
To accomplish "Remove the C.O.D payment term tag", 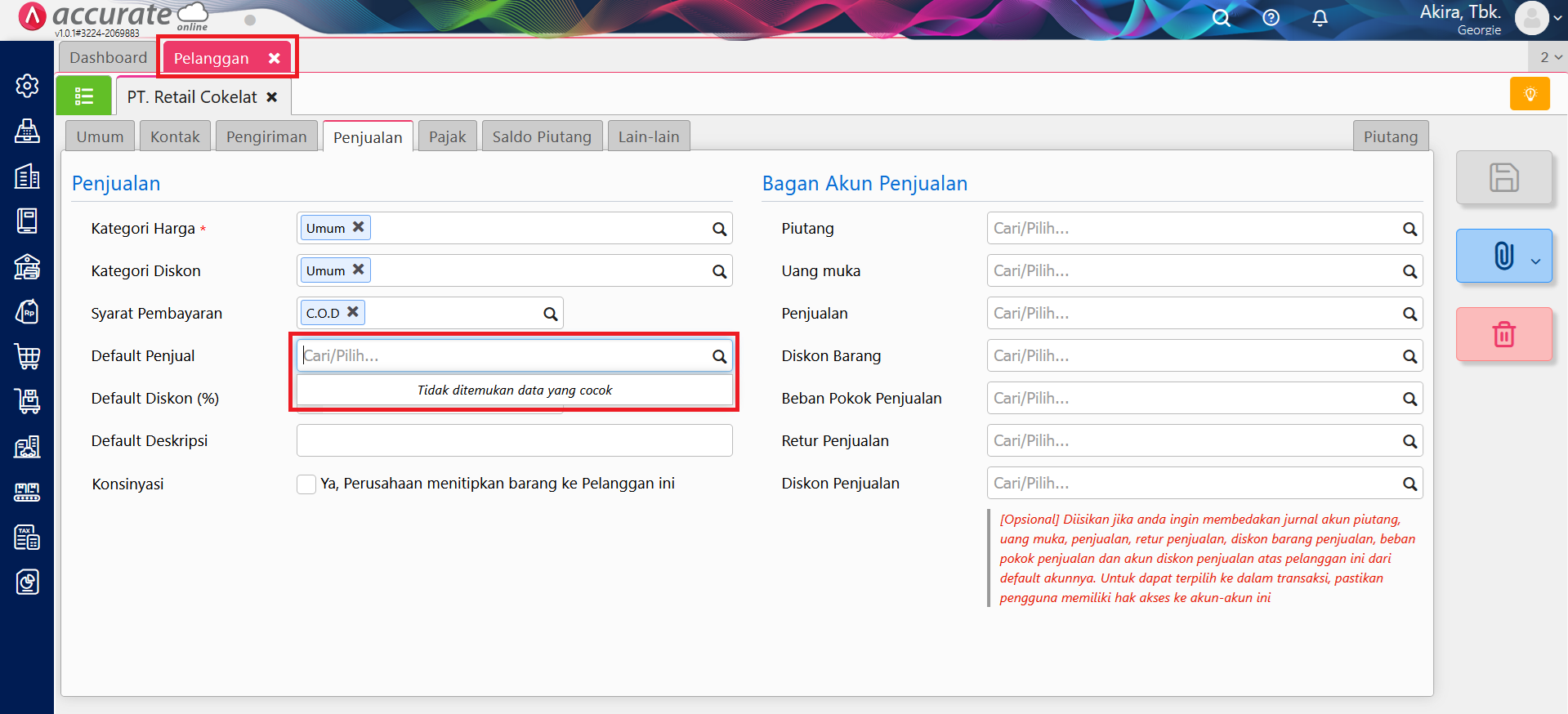I will [x=353, y=312].
